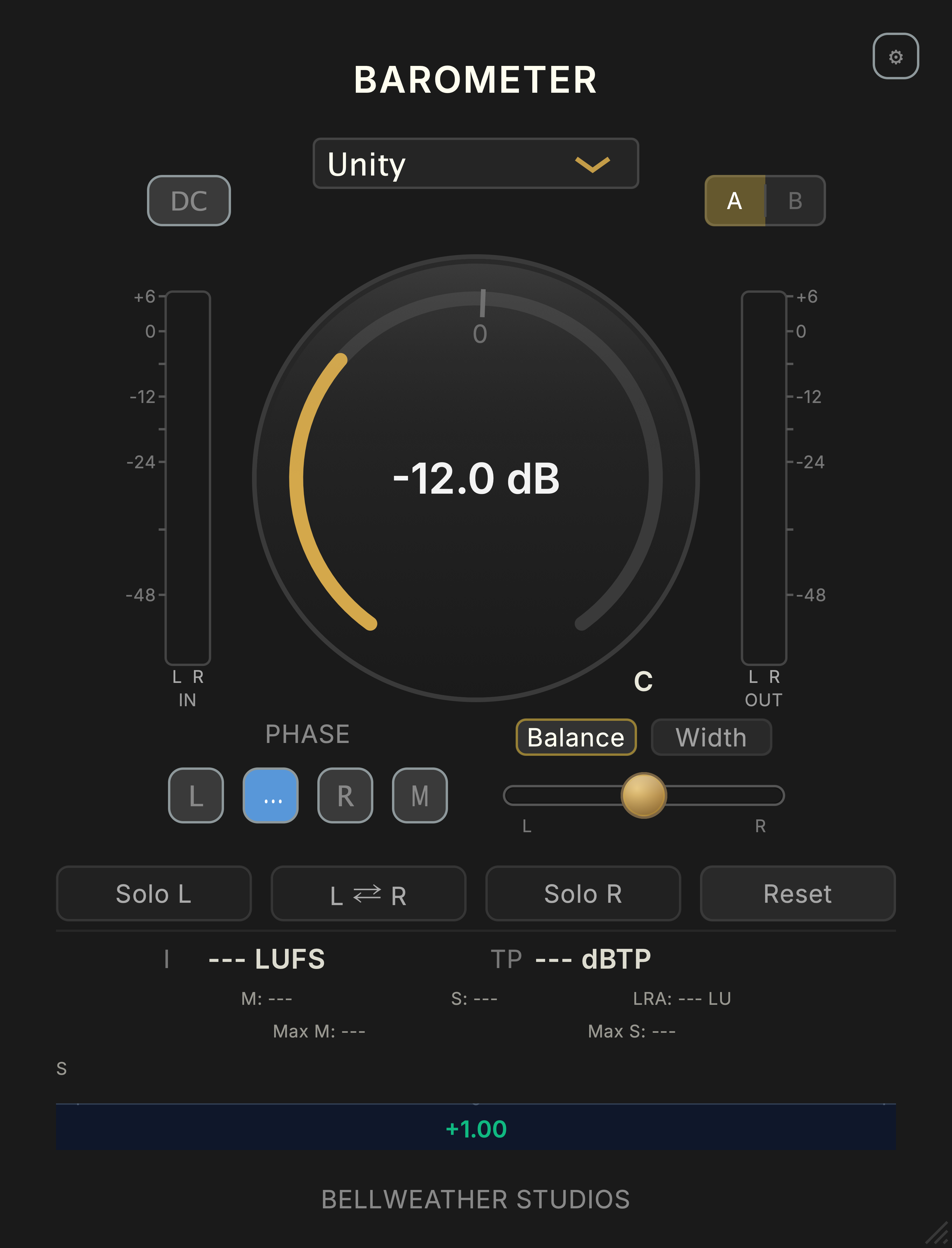This screenshot has width=952, height=1248.
Task: Click the +1.00 correlation meter bar
Action: (x=476, y=1127)
